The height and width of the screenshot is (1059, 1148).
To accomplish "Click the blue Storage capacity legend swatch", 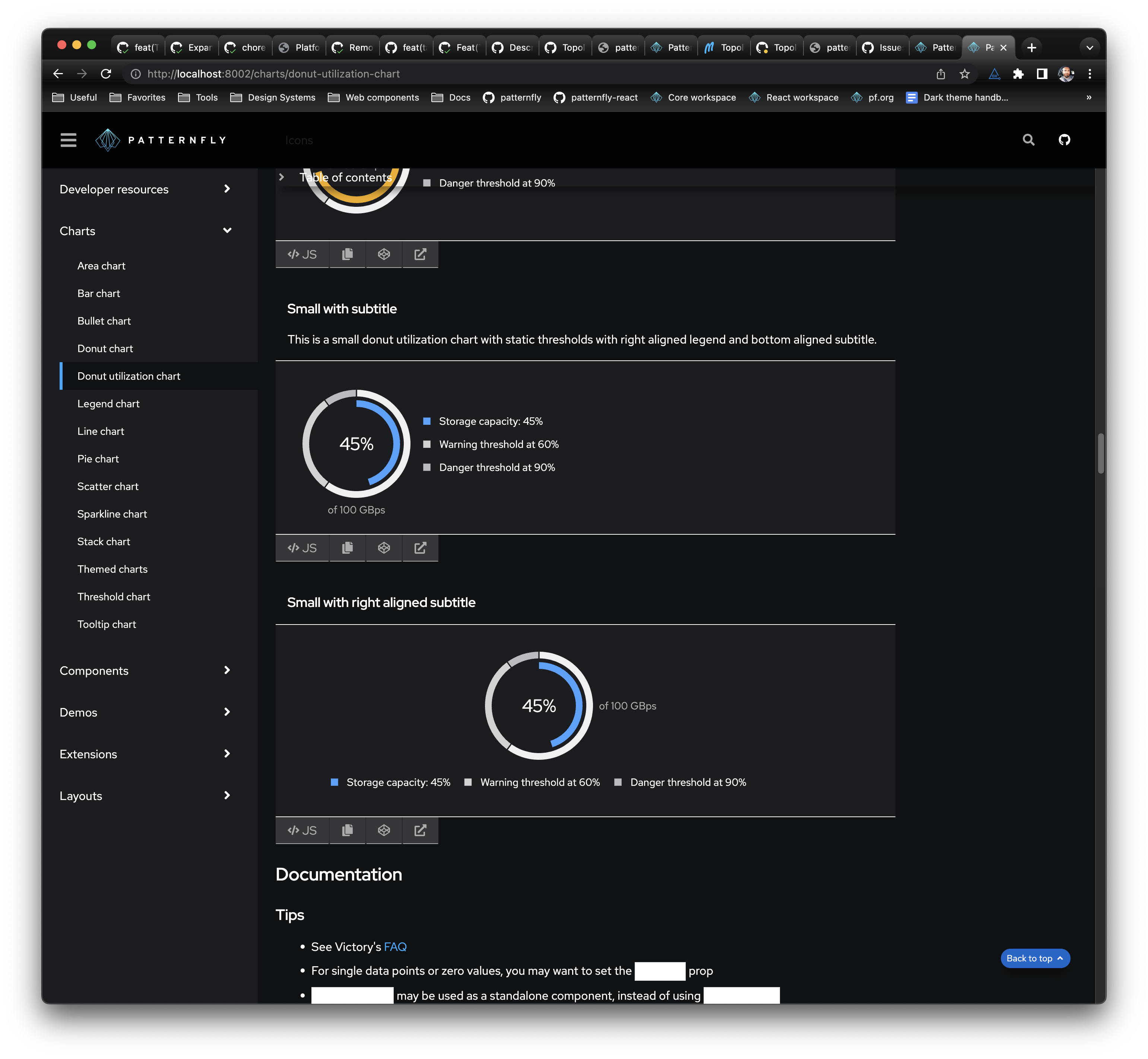I will tap(427, 421).
